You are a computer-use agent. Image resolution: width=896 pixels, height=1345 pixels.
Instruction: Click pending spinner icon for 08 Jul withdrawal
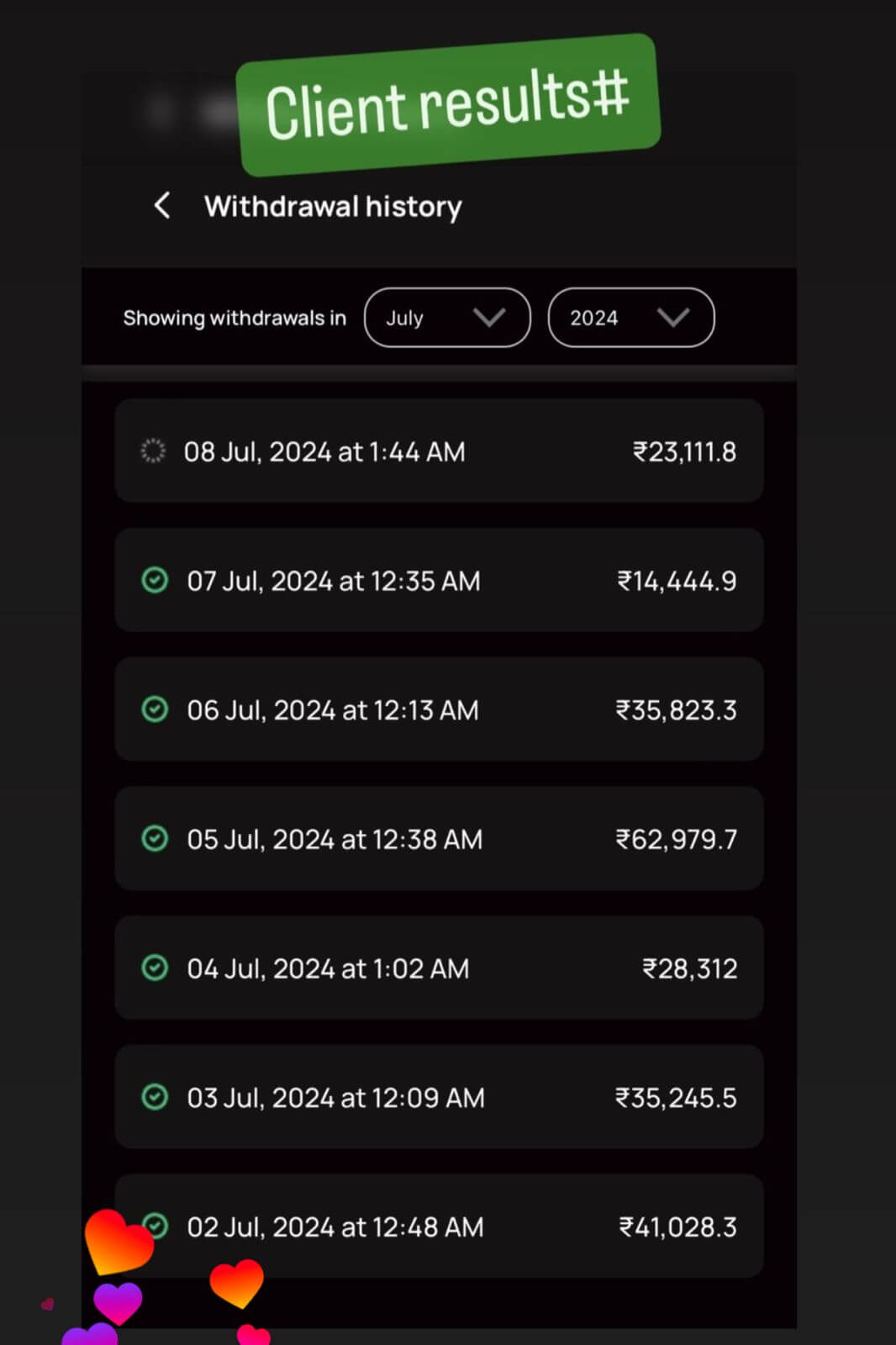153,451
